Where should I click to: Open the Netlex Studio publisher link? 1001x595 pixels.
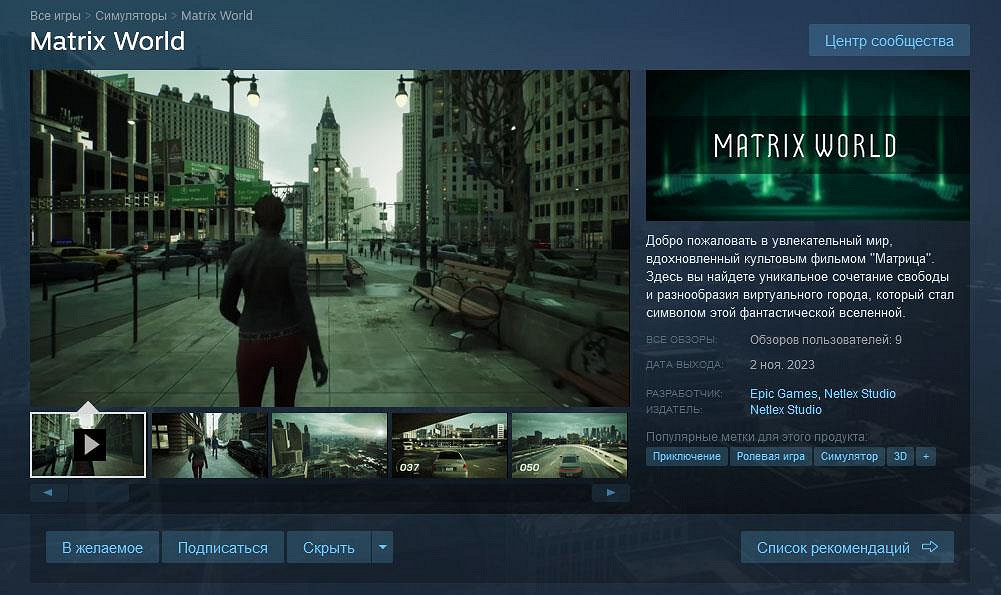pyautogui.click(x=785, y=409)
